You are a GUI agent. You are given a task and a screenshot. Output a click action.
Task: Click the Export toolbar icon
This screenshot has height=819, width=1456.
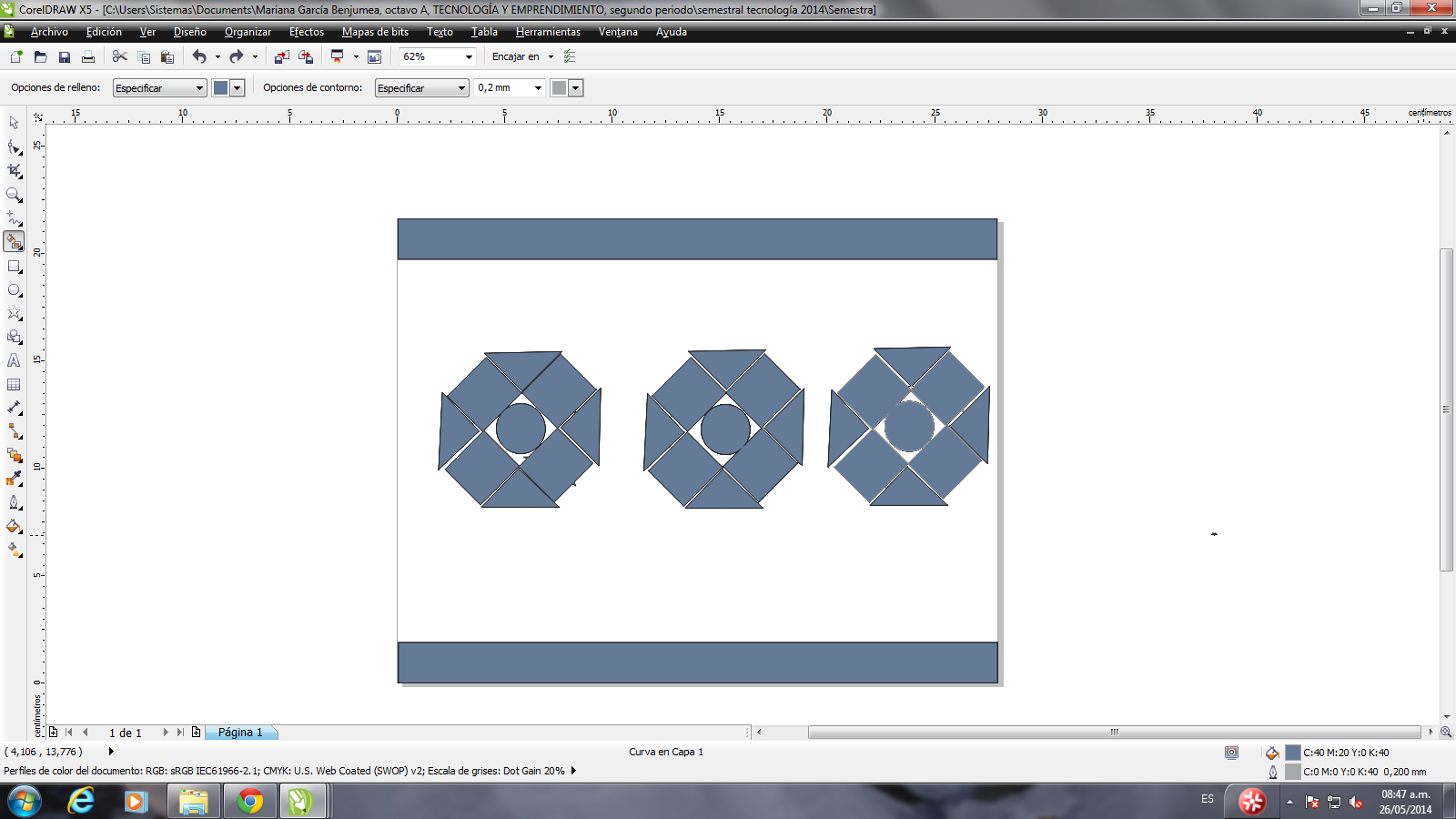coord(305,56)
